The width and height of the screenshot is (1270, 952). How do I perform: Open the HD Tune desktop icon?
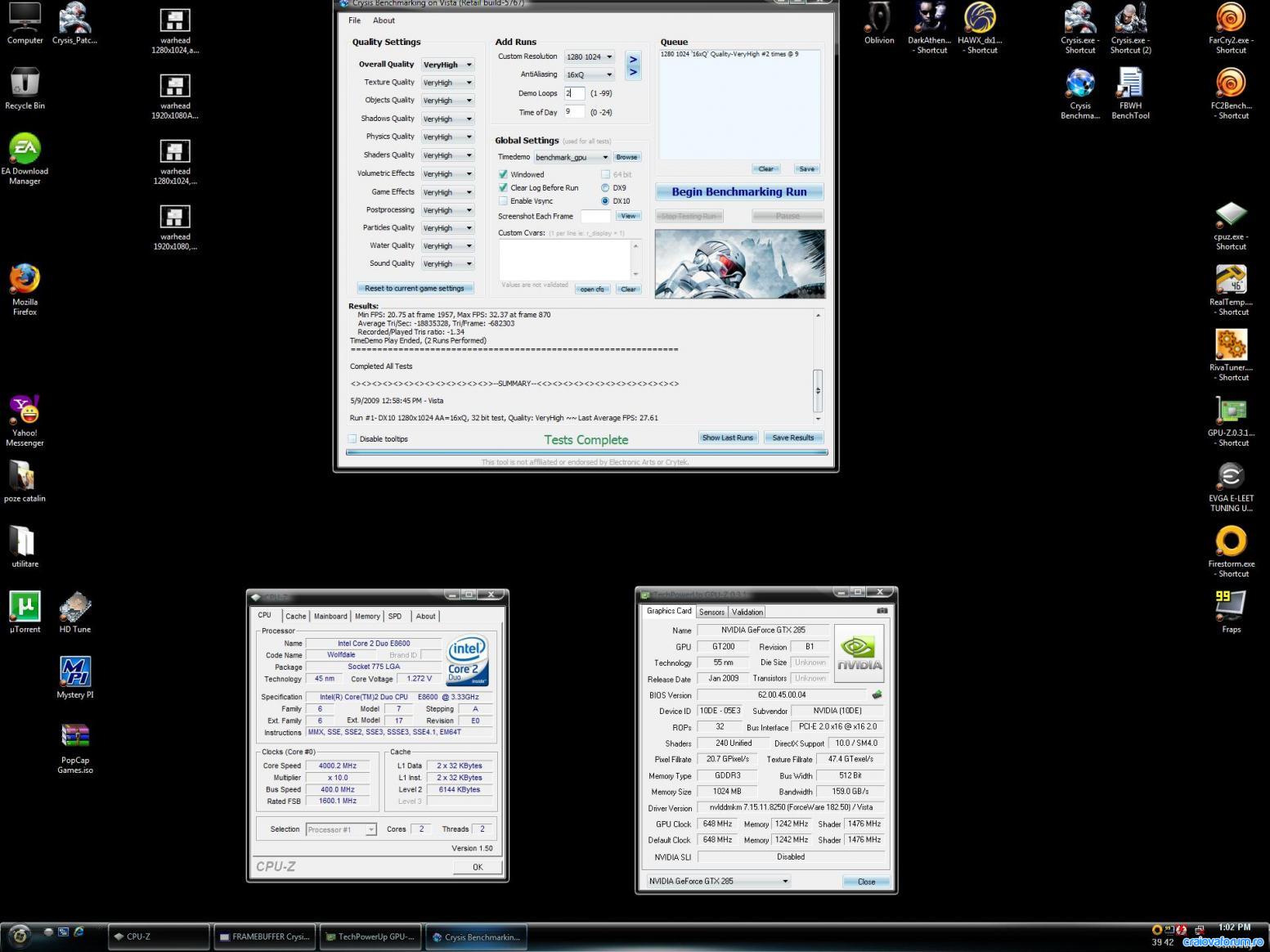click(x=75, y=612)
